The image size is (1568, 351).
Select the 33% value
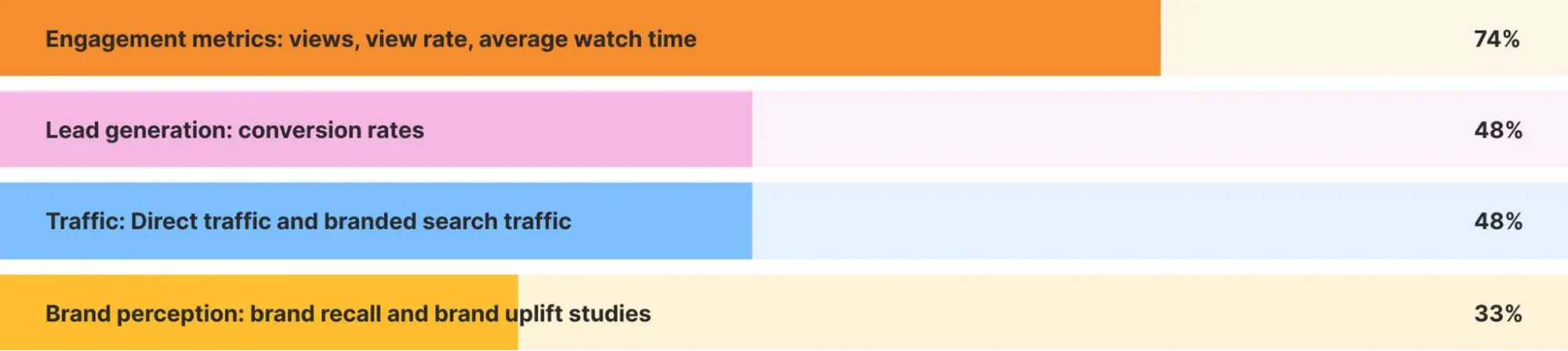[x=1498, y=314]
